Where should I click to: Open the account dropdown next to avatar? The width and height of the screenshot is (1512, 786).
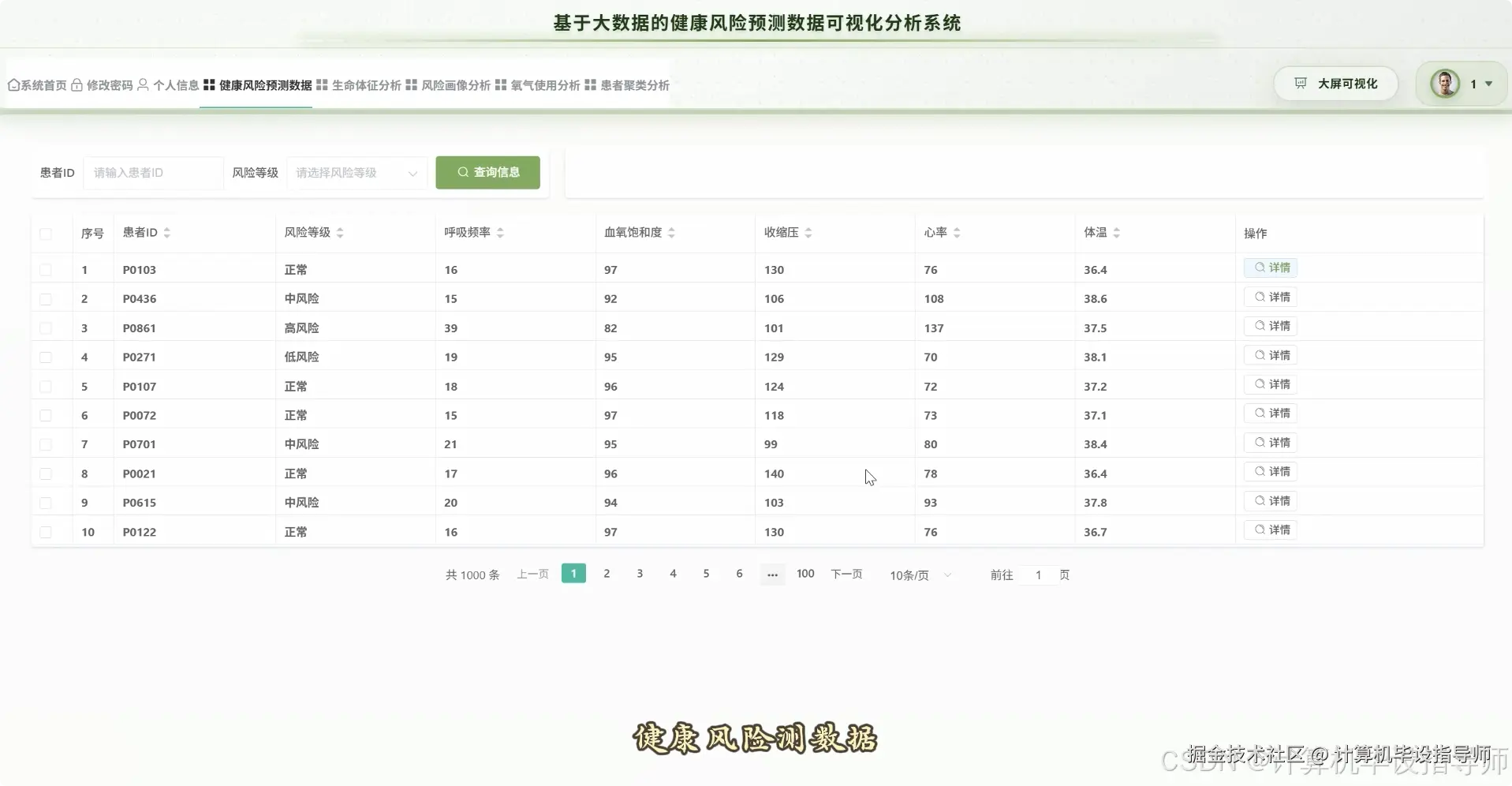(x=1488, y=83)
